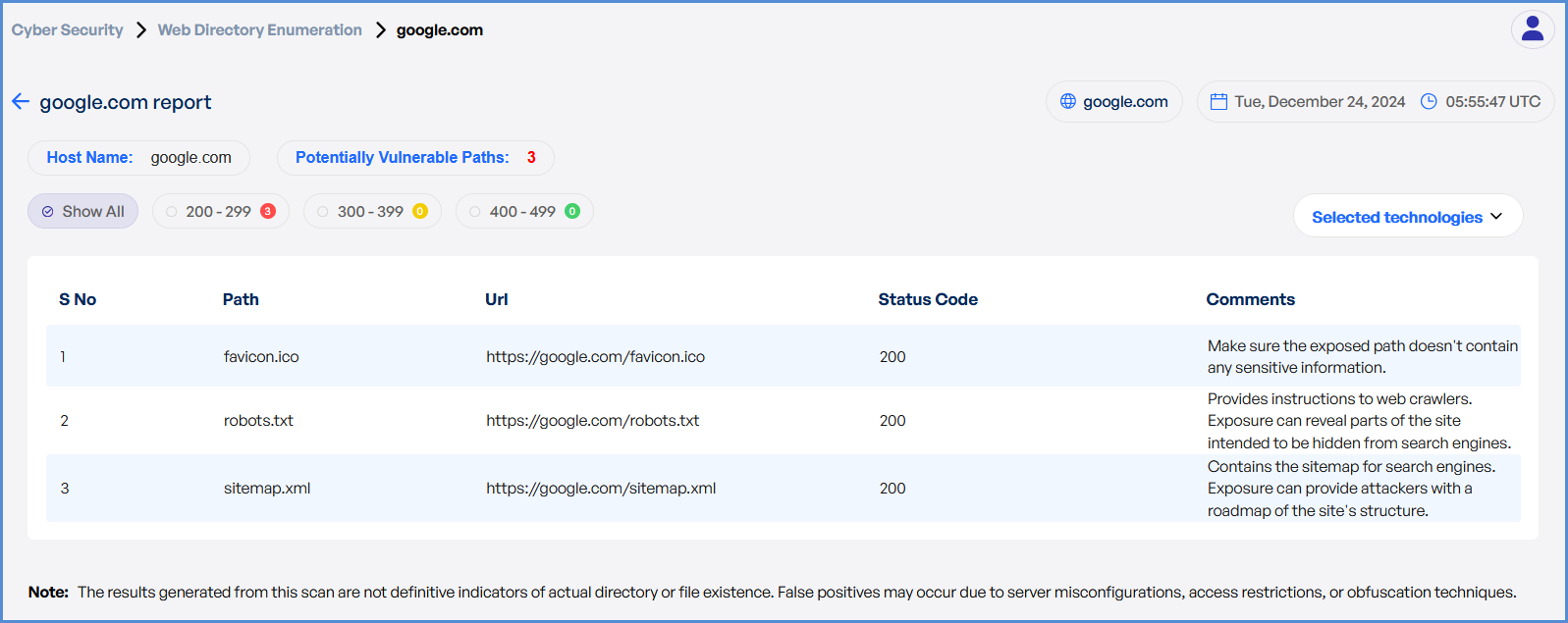Click the user profile avatar icon
The height and width of the screenshot is (623, 1568).
point(1532,29)
